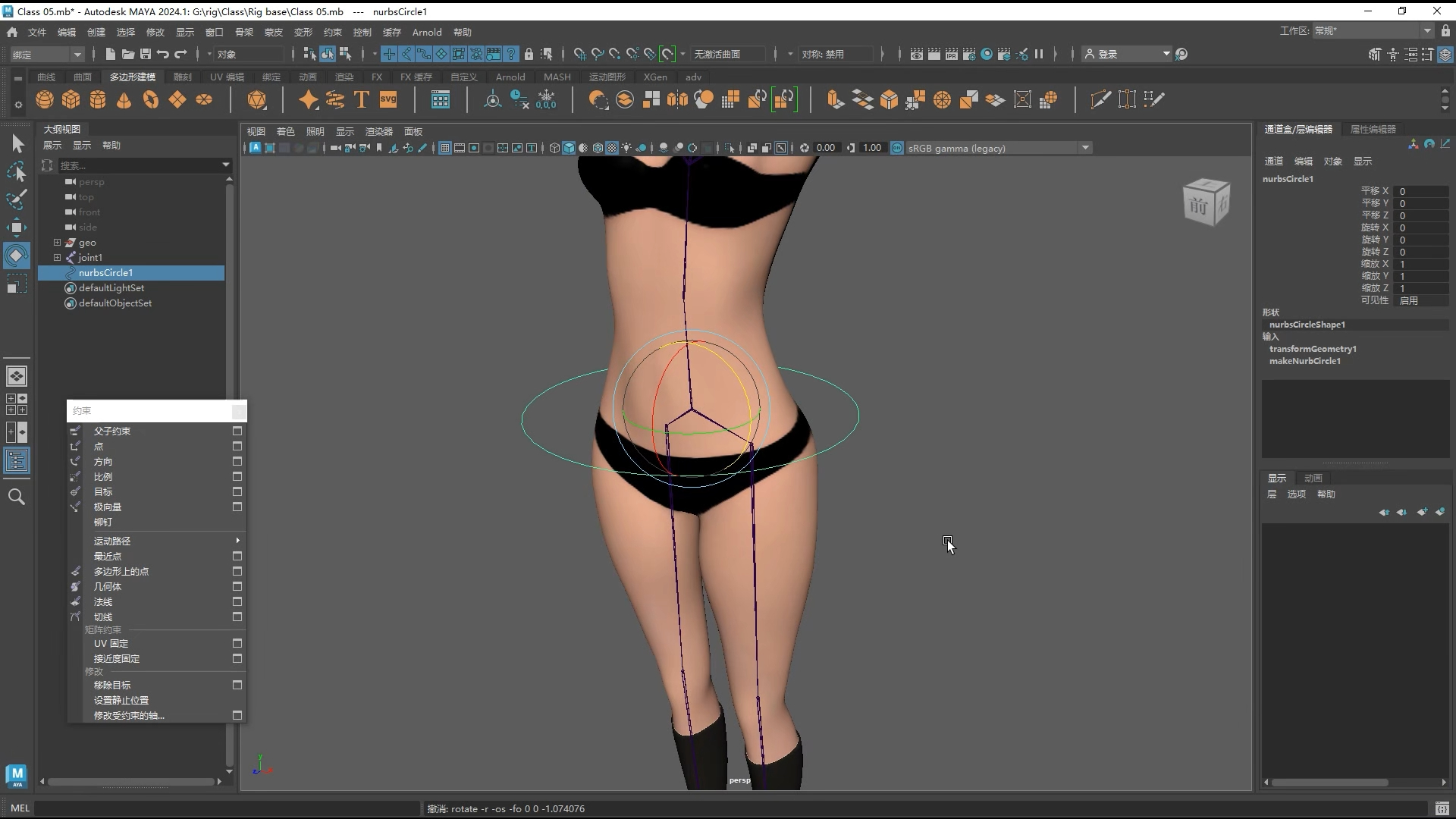Switch to the 绑定 shelf tab
Screen dimensions: 1456x819
271,77
